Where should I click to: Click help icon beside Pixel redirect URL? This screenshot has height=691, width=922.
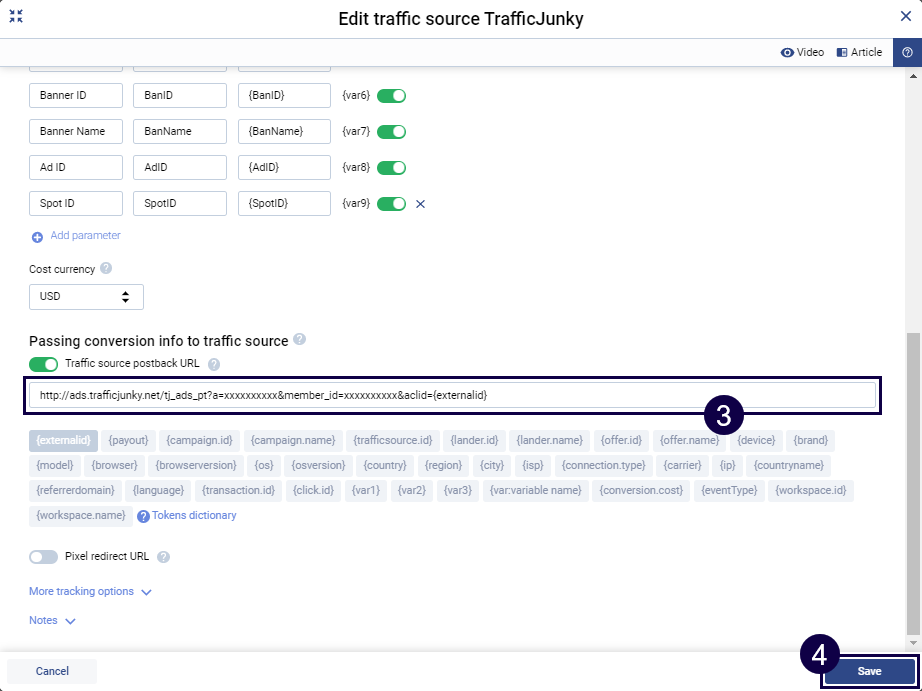pos(164,557)
